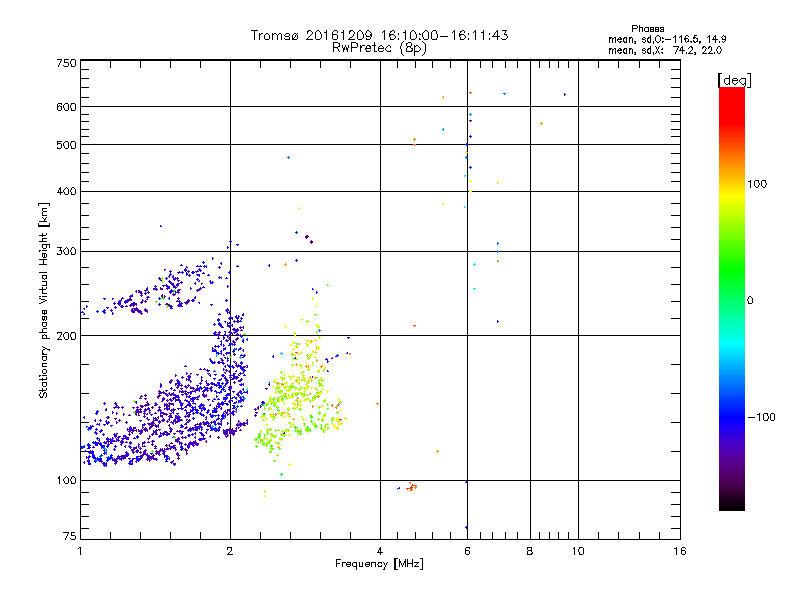Click the x-axis '16' tick label
Viewport: 800px width, 600px height.
click(680, 551)
